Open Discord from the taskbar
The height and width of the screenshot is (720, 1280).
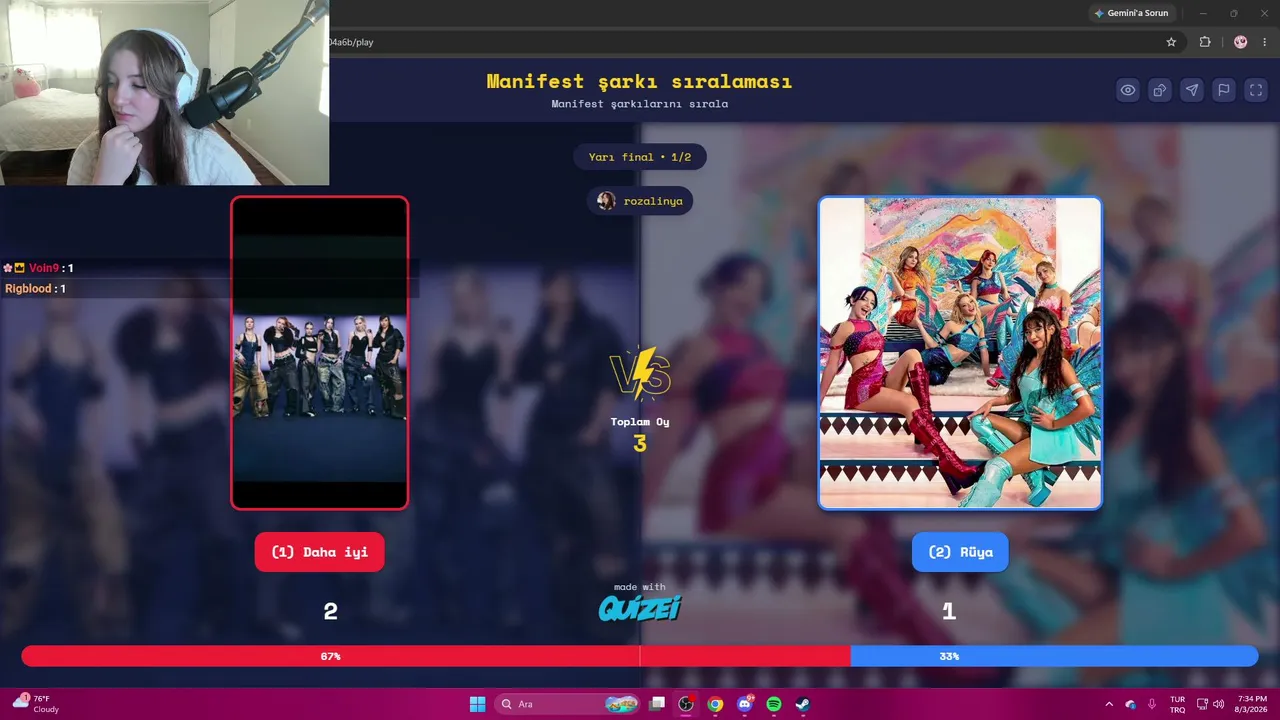[745, 704]
